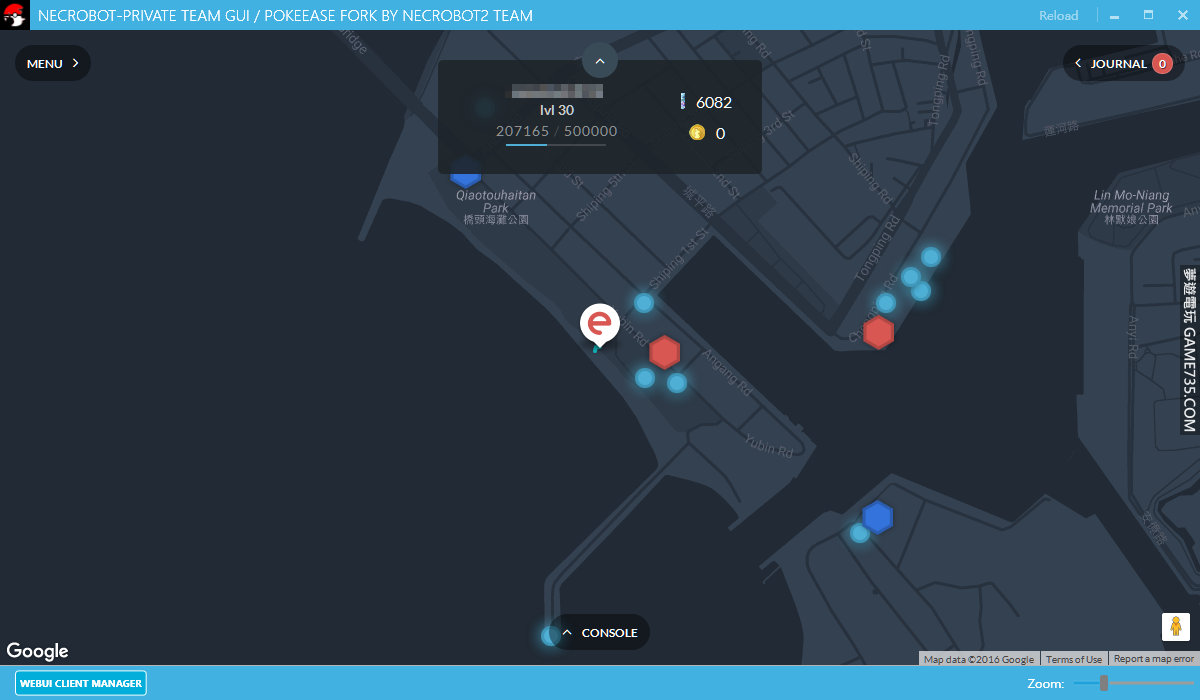Select the pokestop next to the CONSOLE button
The image size is (1200, 700).
click(x=550, y=635)
